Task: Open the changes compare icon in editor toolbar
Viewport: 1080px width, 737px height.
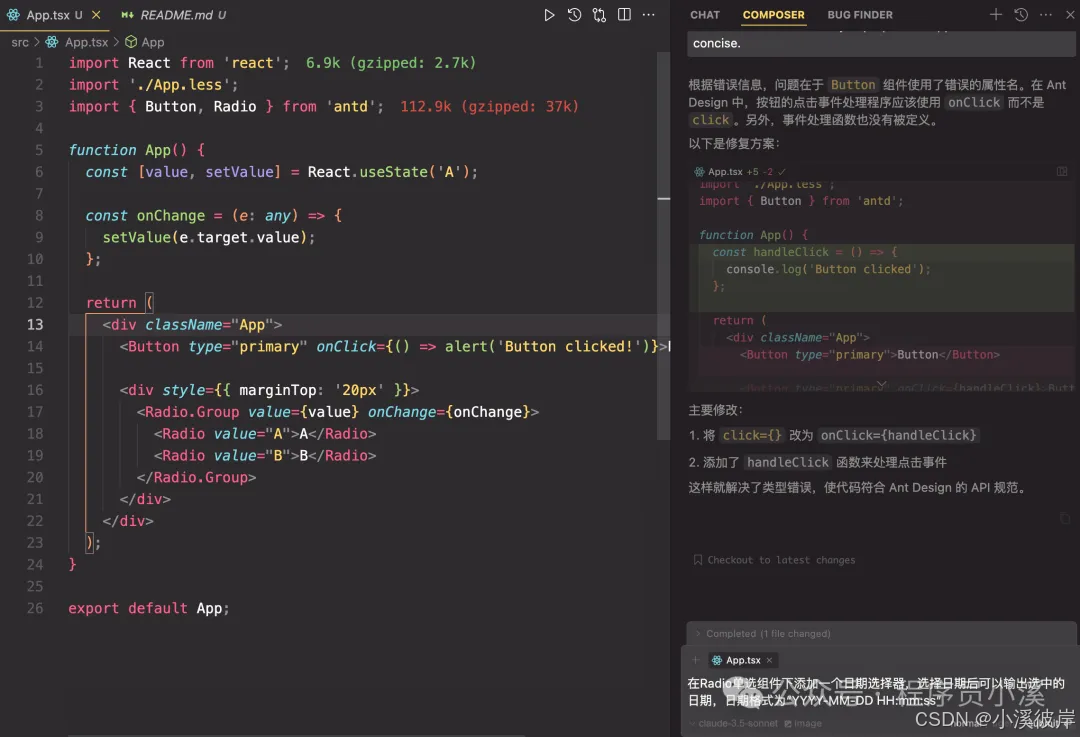Action: (x=599, y=14)
